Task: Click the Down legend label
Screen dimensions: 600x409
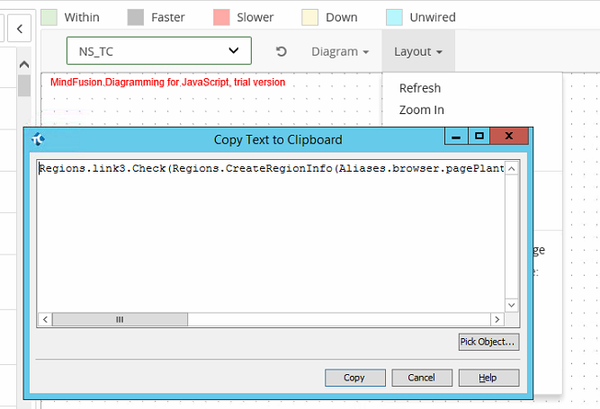Action: 341,17
